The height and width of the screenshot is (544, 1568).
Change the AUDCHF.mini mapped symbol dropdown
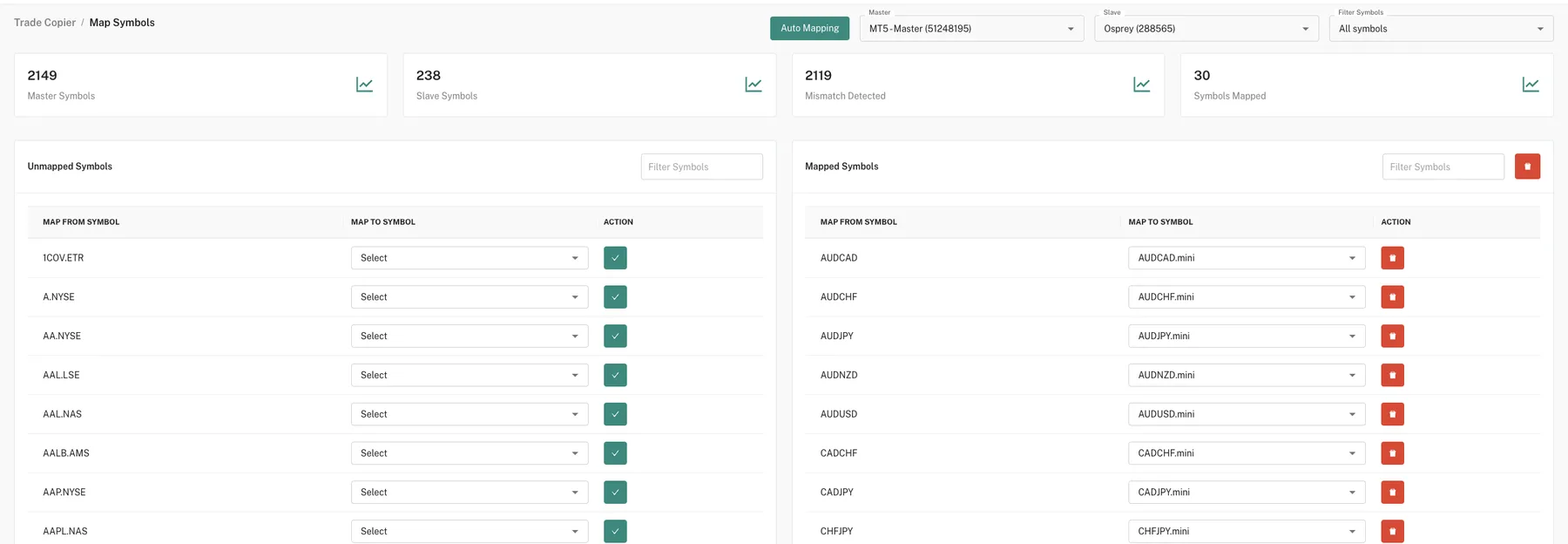(1247, 297)
